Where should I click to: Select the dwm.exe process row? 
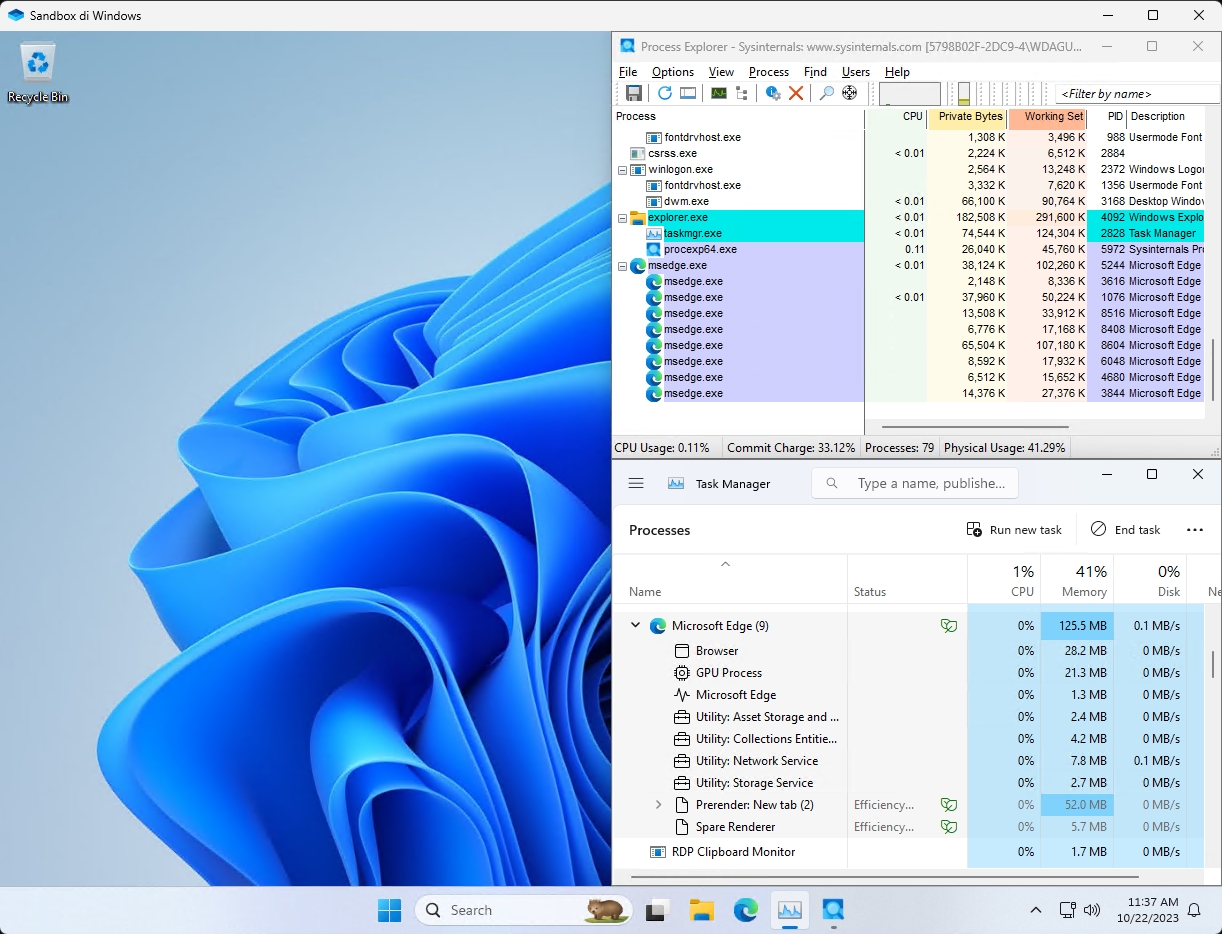[x=908, y=201]
